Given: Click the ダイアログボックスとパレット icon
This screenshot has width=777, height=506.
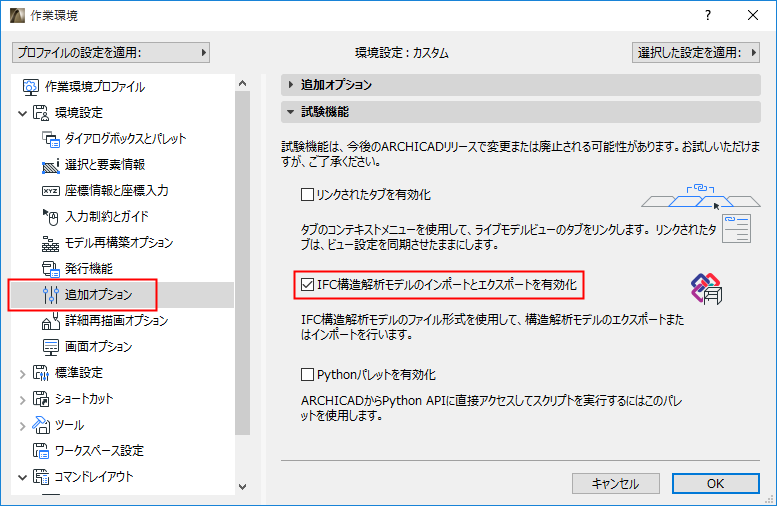Looking at the screenshot, I should click(x=51, y=139).
